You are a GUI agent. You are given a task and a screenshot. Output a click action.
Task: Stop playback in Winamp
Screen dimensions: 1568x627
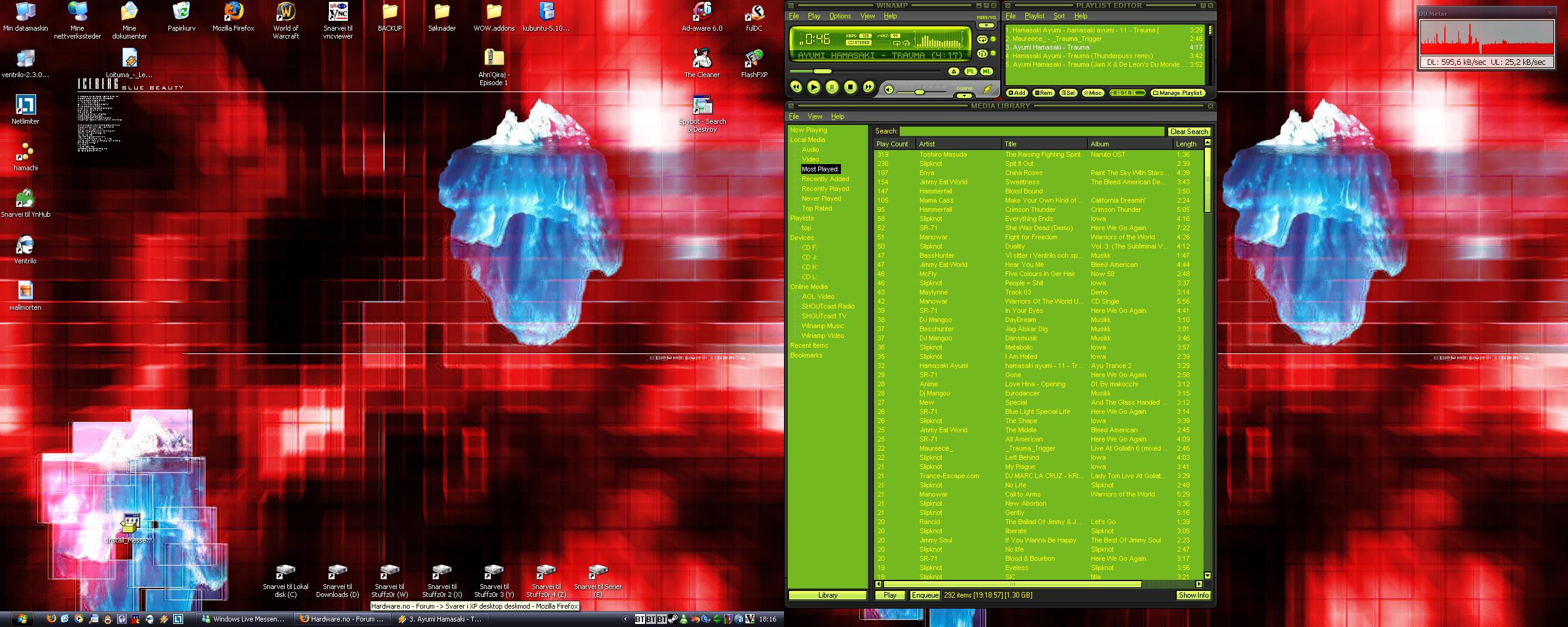850,87
